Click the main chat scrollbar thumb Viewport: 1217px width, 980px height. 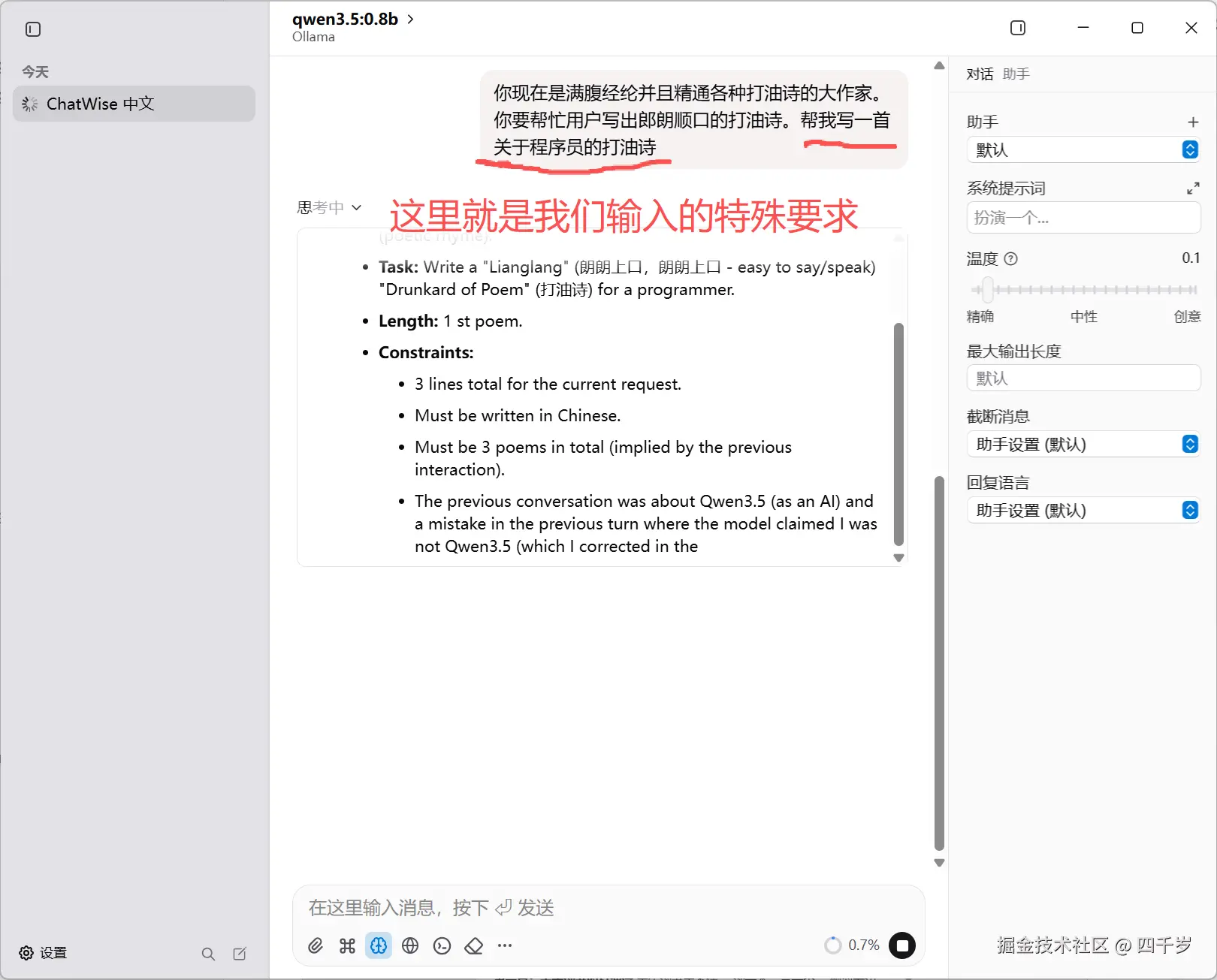pos(939,663)
